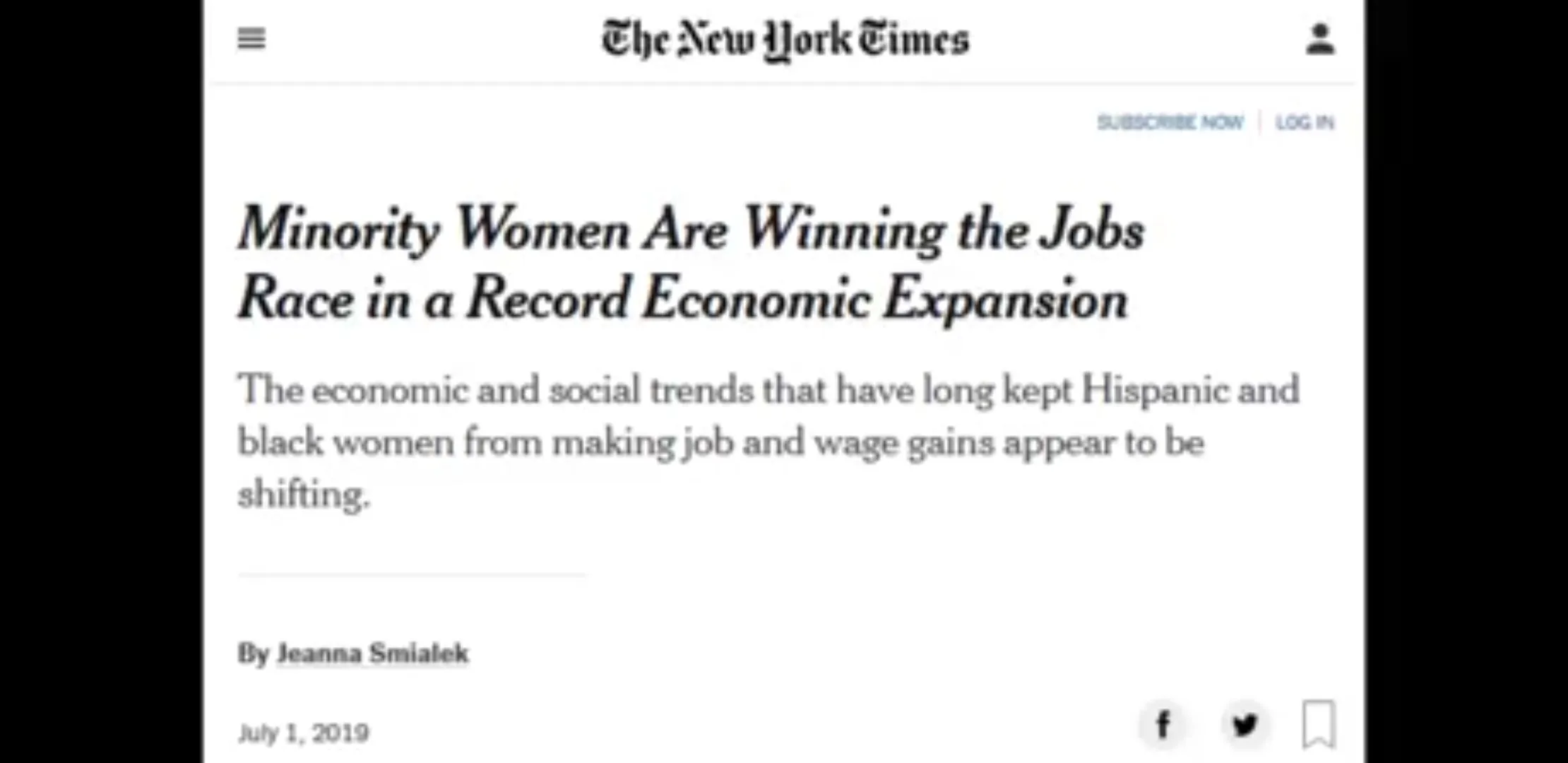The height and width of the screenshot is (763, 1568).
Task: Share the article on Twitter
Action: pyautogui.click(x=1245, y=724)
